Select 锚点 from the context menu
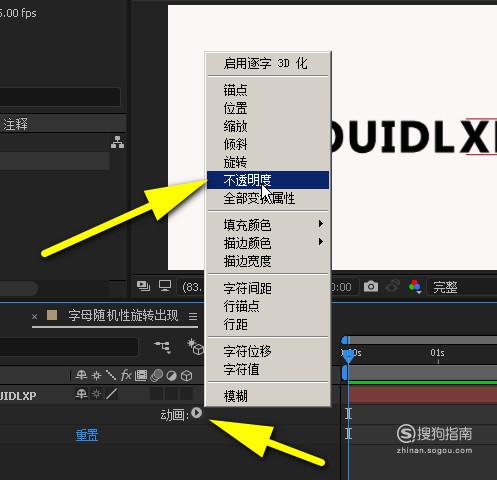The height and width of the screenshot is (480, 497). click(268, 90)
